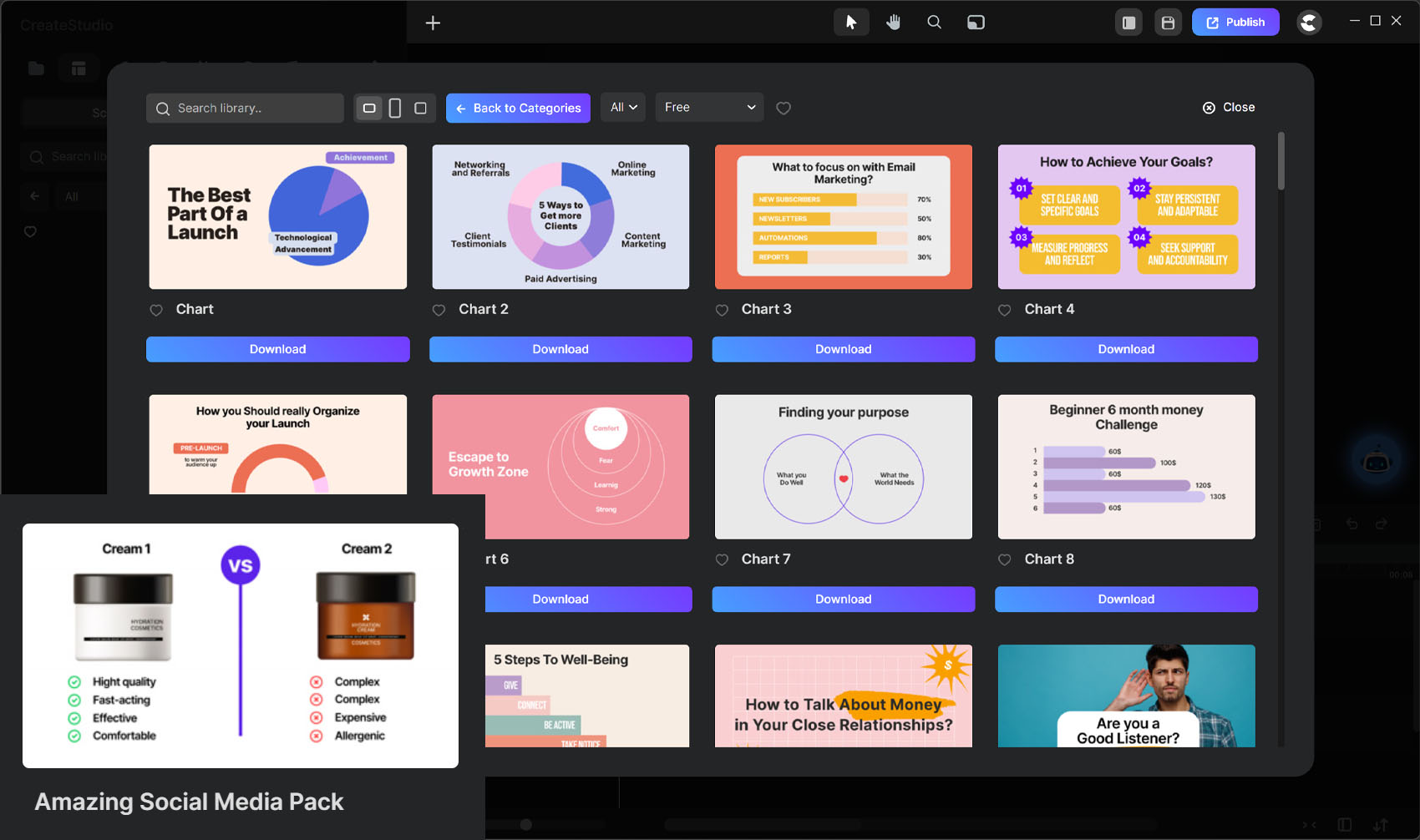Open the All category dropdown
1420x840 pixels.
(x=623, y=108)
